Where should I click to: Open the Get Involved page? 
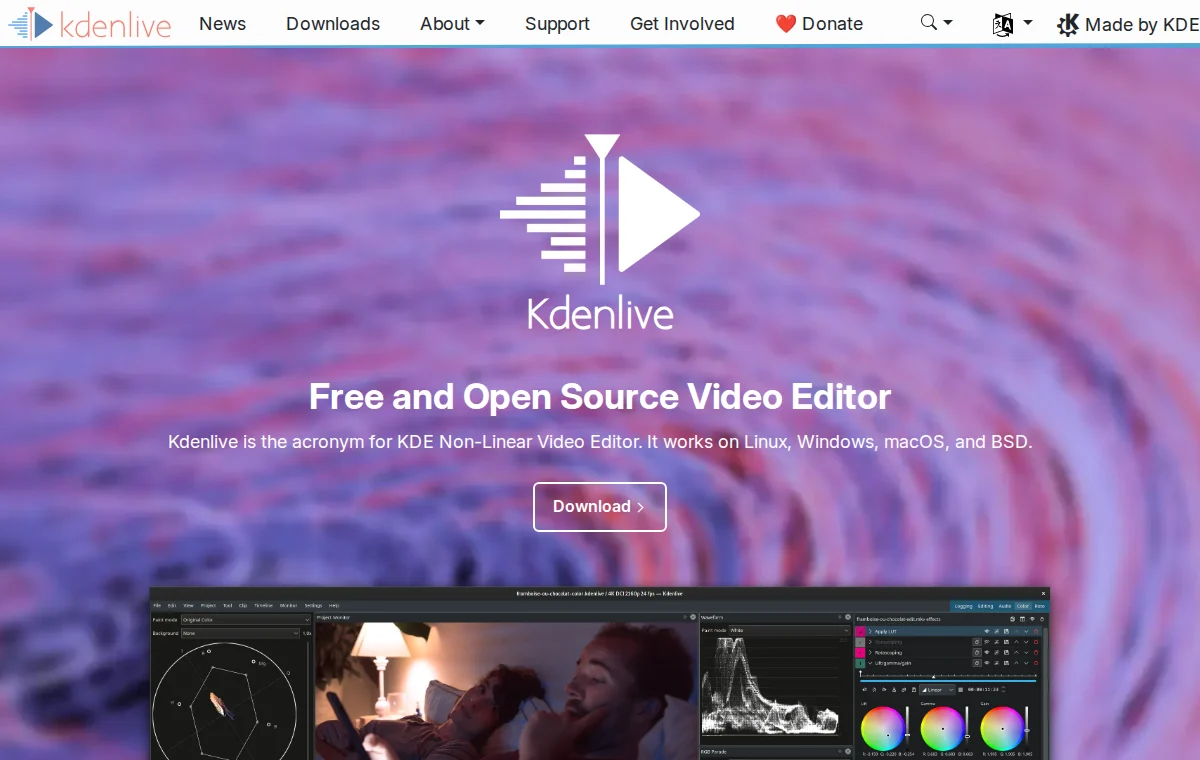pos(682,23)
